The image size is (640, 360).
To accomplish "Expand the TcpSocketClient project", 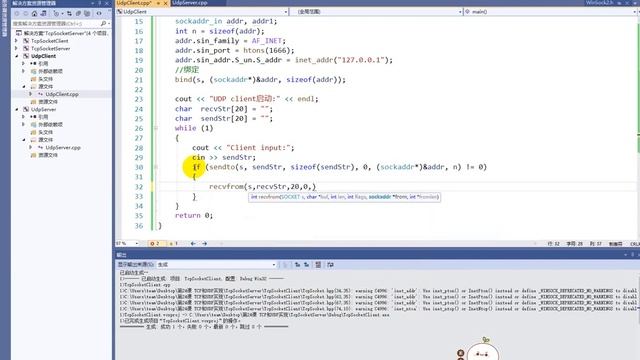I will pyautogui.click(x=17, y=41).
